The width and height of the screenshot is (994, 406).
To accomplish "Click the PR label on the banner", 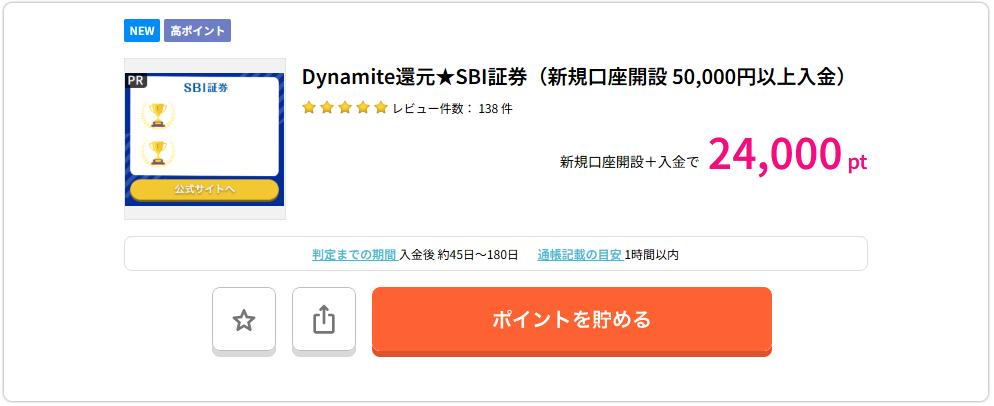I will point(137,81).
